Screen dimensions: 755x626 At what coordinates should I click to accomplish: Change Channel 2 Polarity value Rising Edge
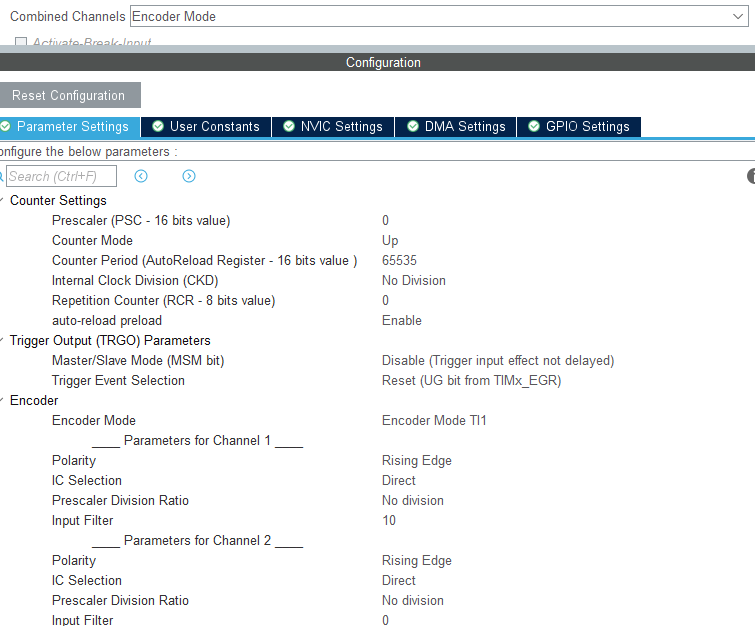point(417,561)
